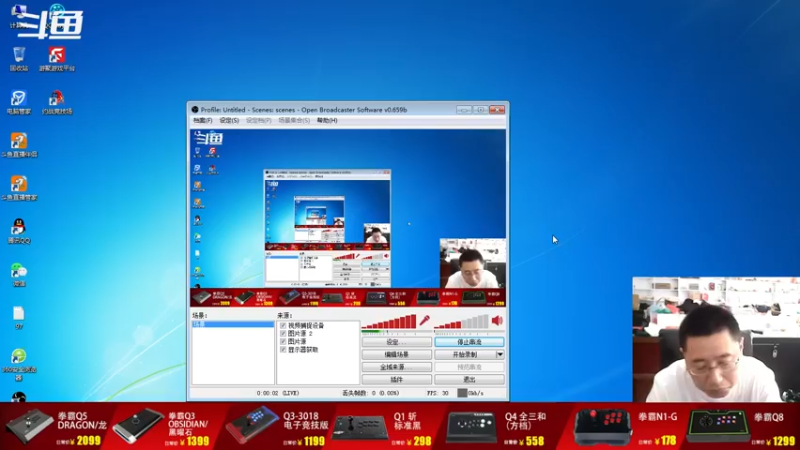
Task: Mute desktop audio via the speaker icon
Action: coord(497,320)
